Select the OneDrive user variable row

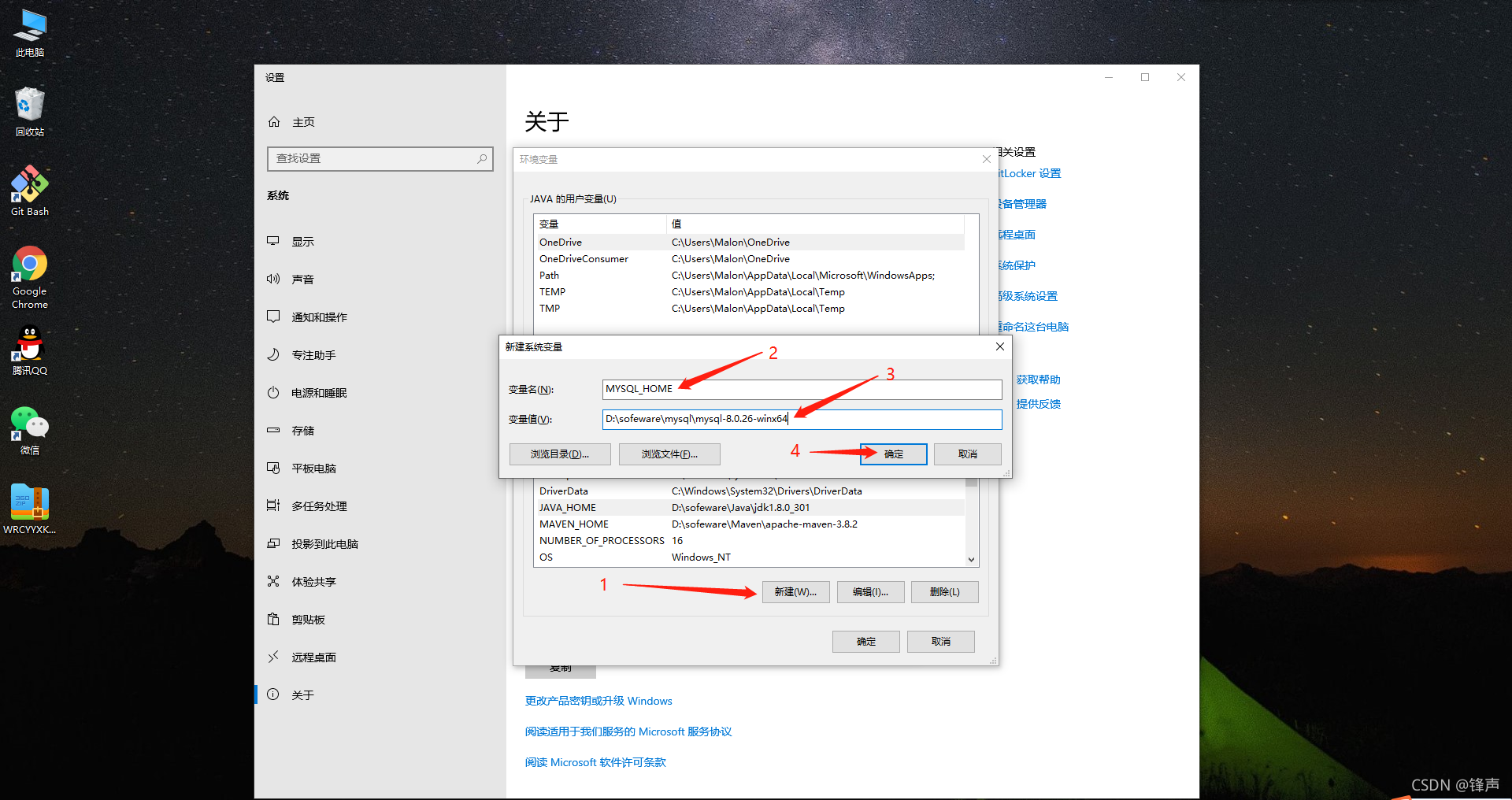[x=750, y=243]
